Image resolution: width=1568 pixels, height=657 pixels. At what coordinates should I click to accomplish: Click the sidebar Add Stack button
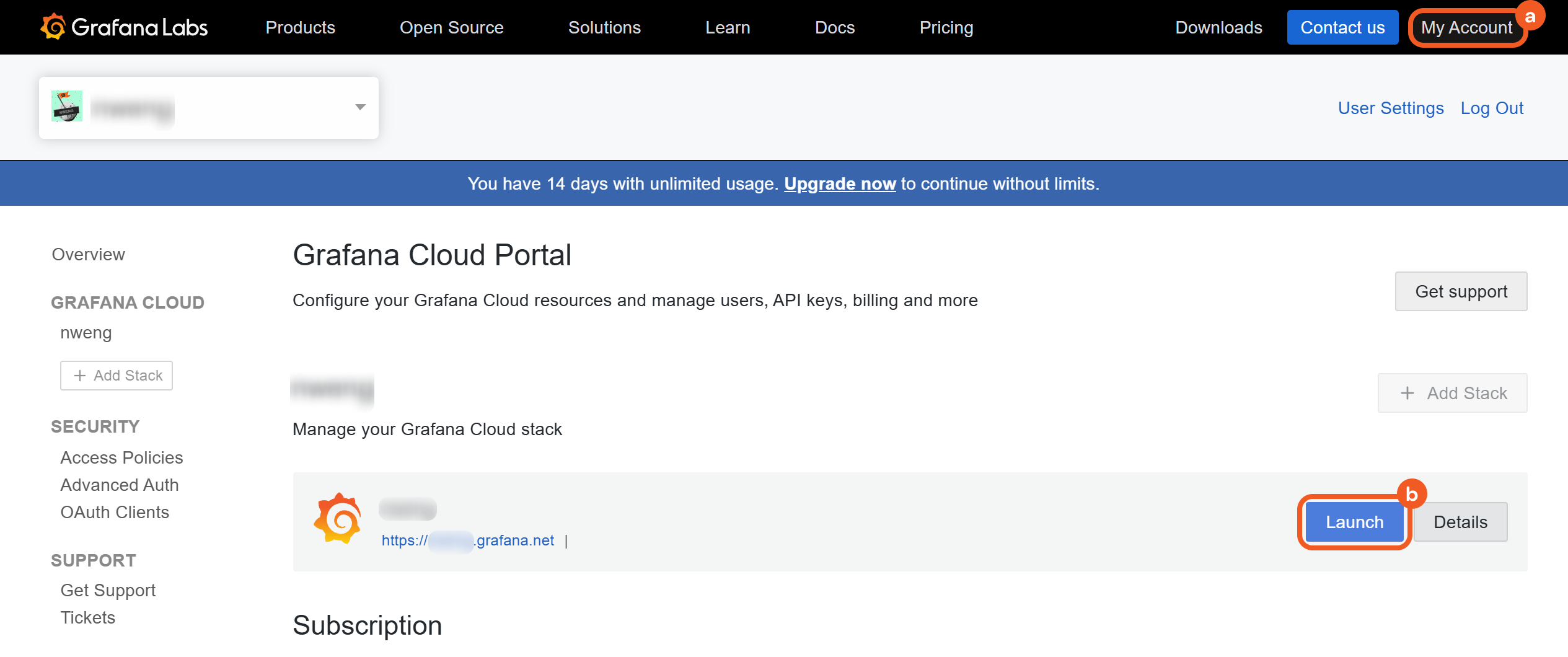(117, 376)
